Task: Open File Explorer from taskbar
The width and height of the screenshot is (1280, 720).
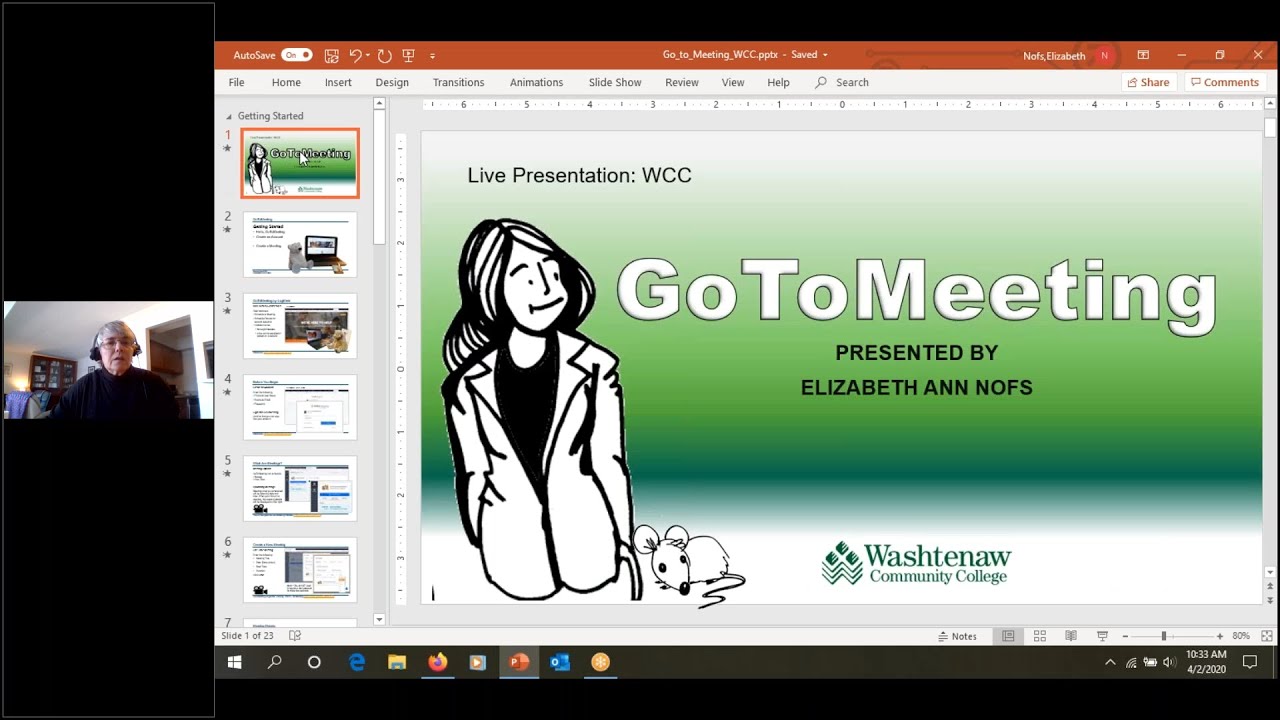Action: point(397,662)
